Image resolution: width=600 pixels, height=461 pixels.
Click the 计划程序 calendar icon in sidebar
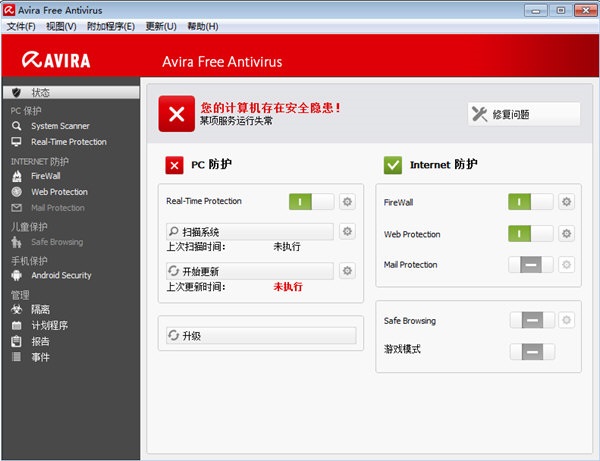point(16,326)
